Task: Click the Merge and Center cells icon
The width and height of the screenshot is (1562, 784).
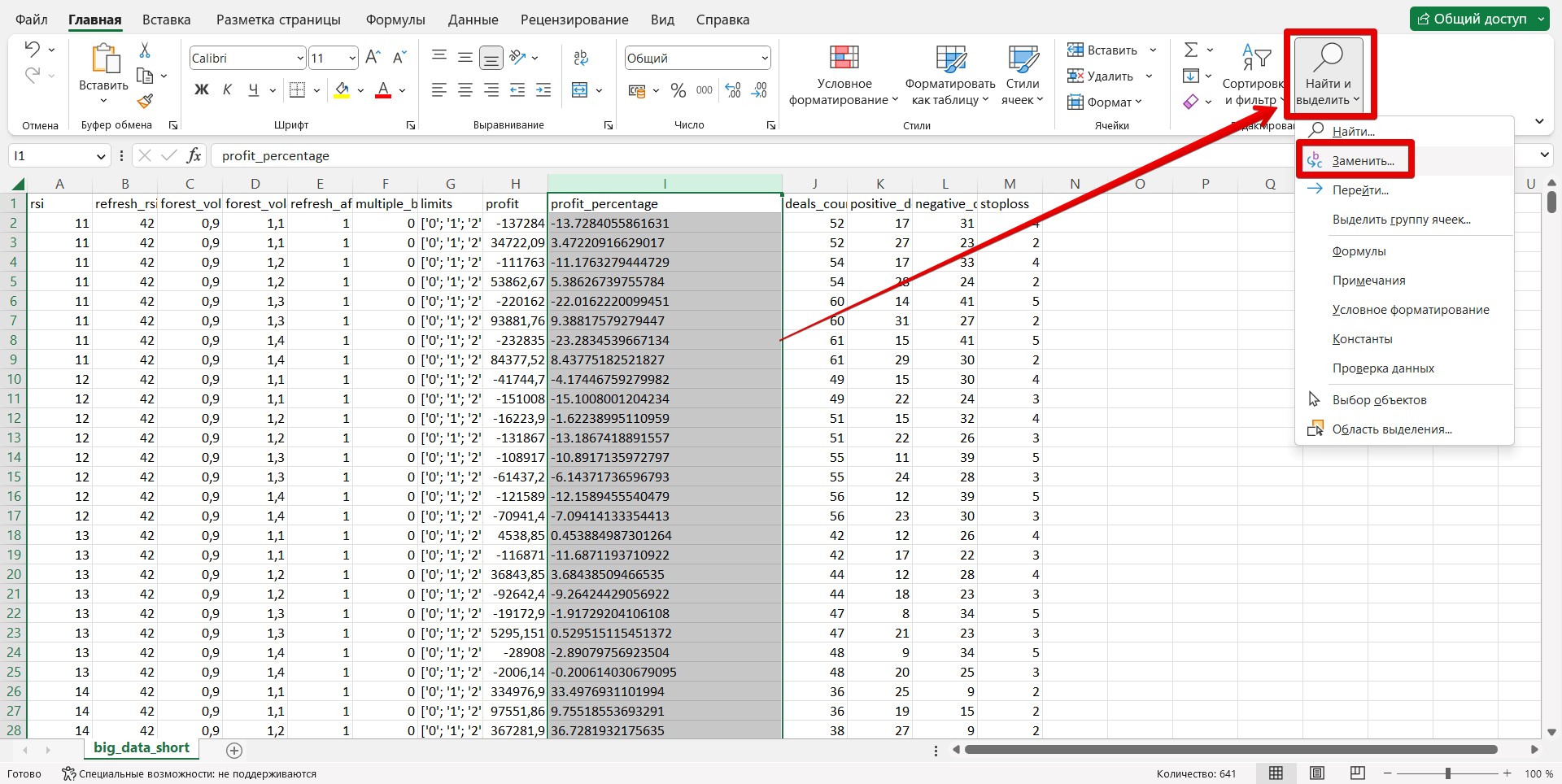Action: [x=580, y=90]
